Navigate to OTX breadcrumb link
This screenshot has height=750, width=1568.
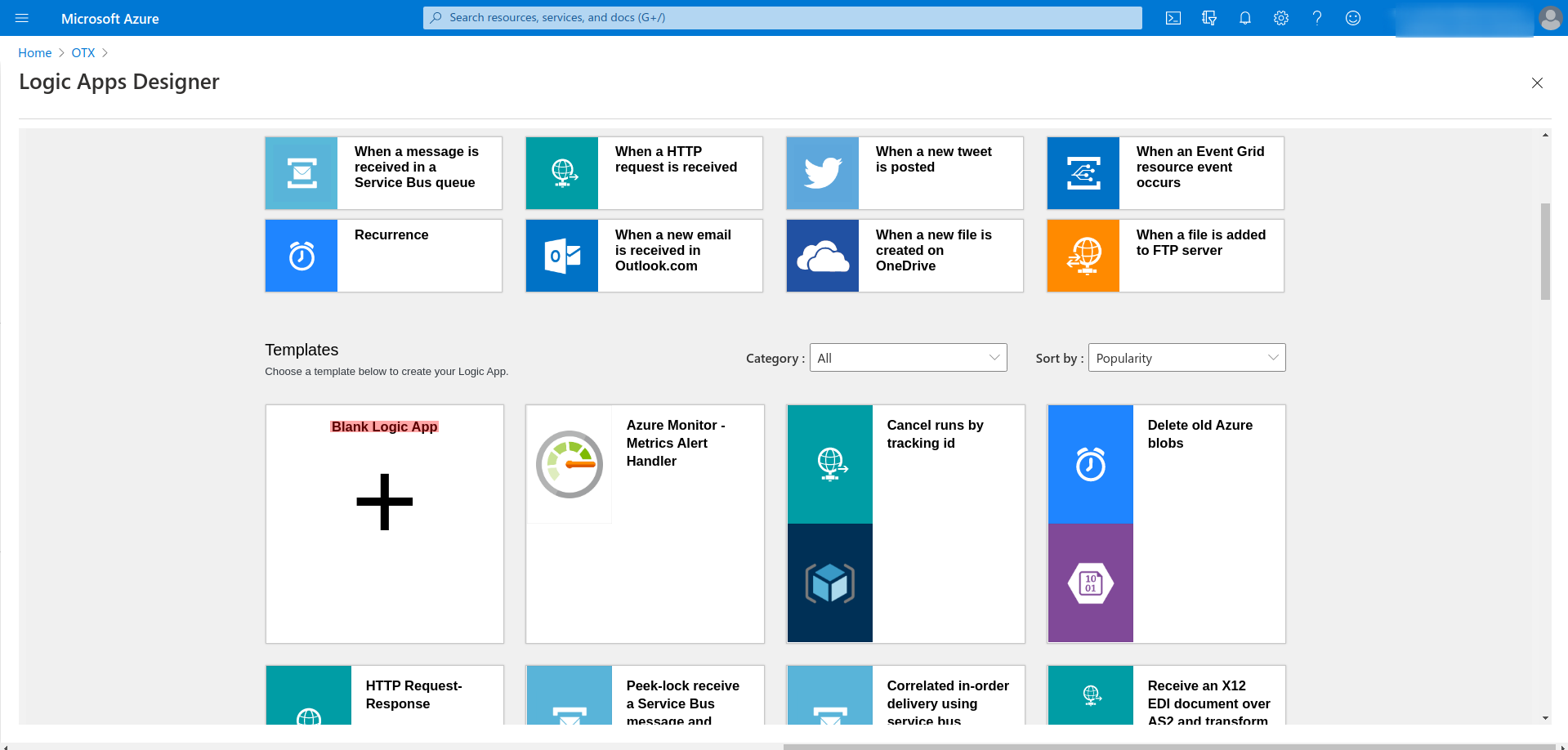coord(83,53)
